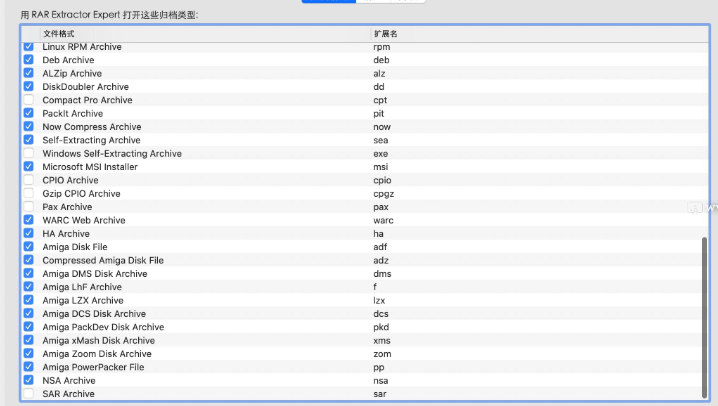Enable the CPIO Archive checkbox
The image size is (718, 406).
tap(28, 179)
